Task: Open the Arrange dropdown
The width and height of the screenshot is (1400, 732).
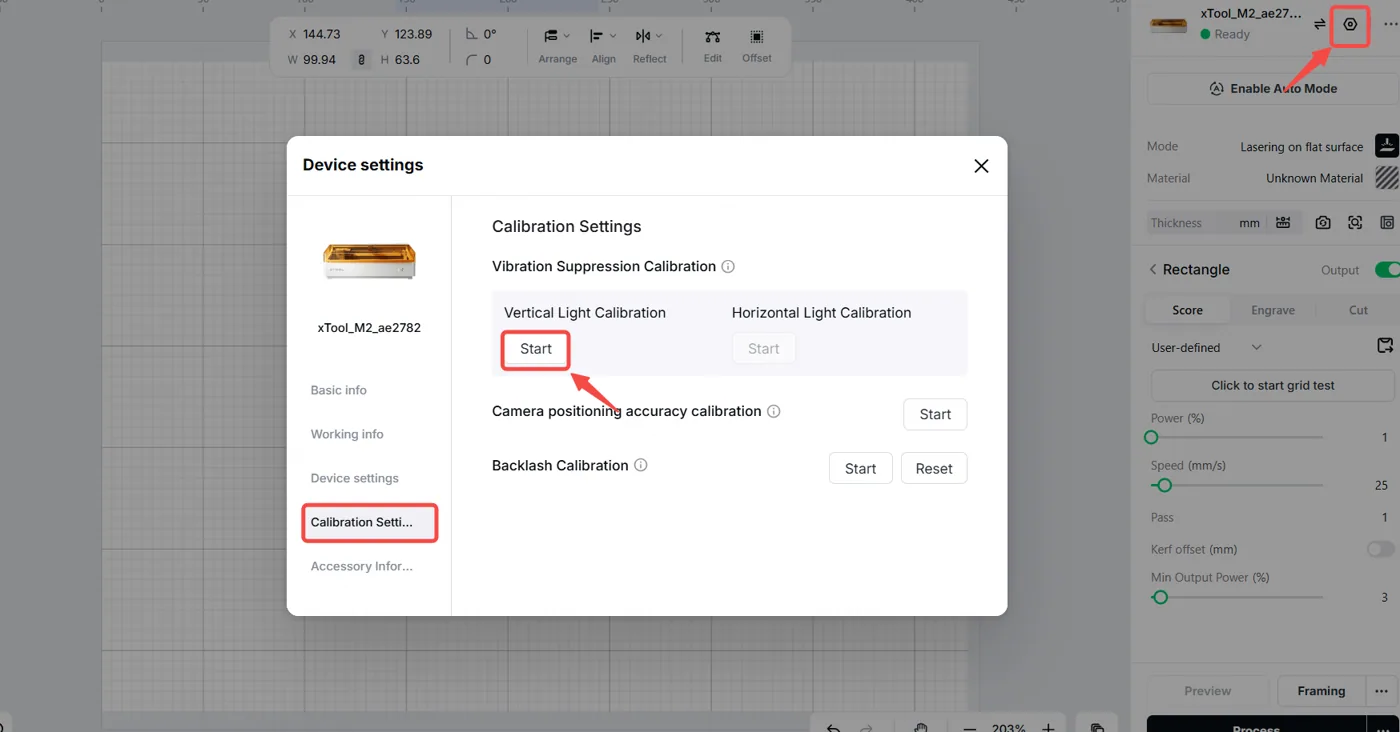Action: click(557, 45)
